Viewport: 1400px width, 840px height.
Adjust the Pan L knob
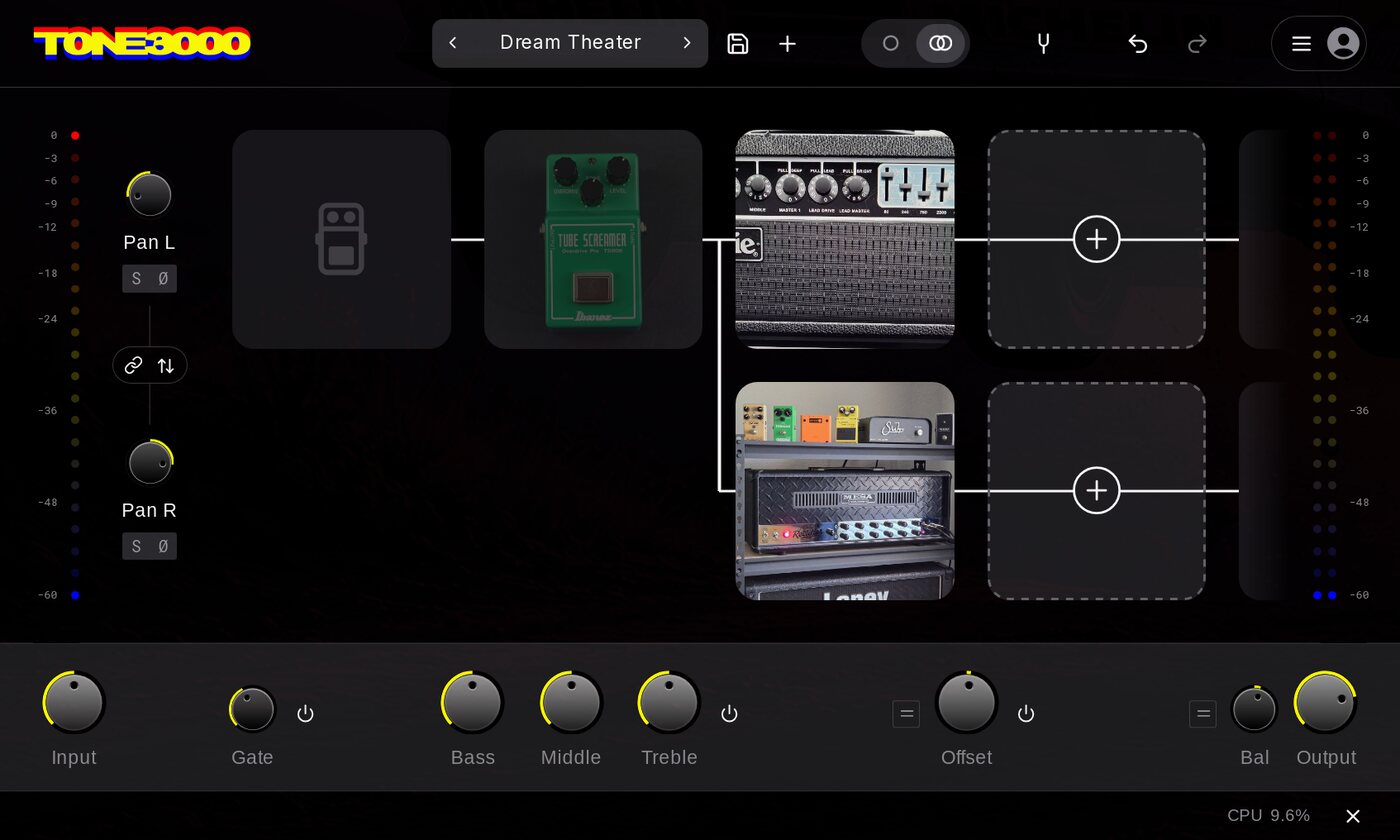[x=149, y=194]
